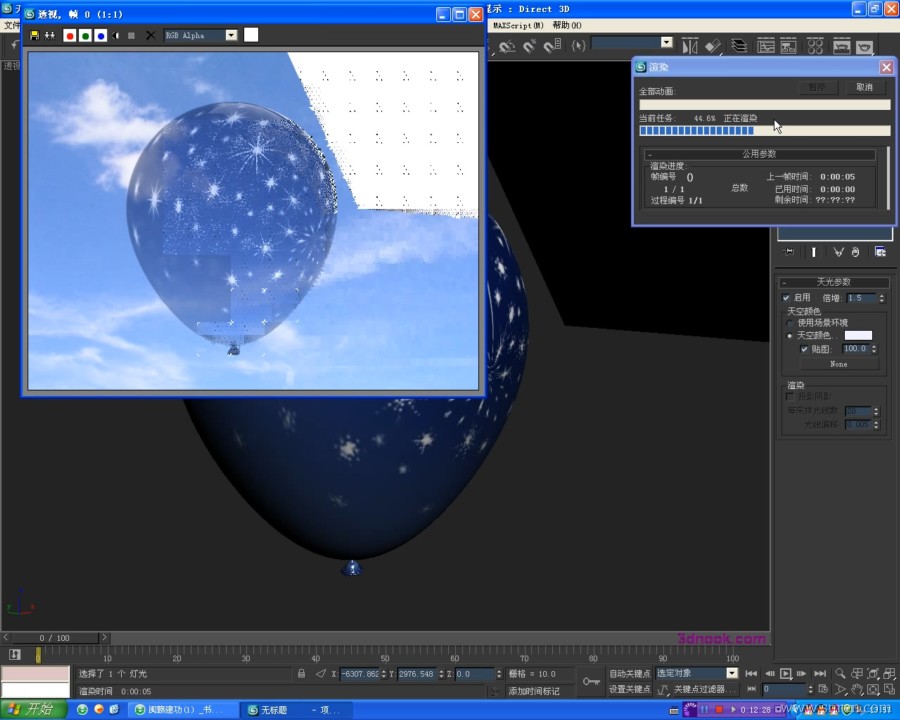Open the Mirror tool in the main toolbar

pos(689,47)
